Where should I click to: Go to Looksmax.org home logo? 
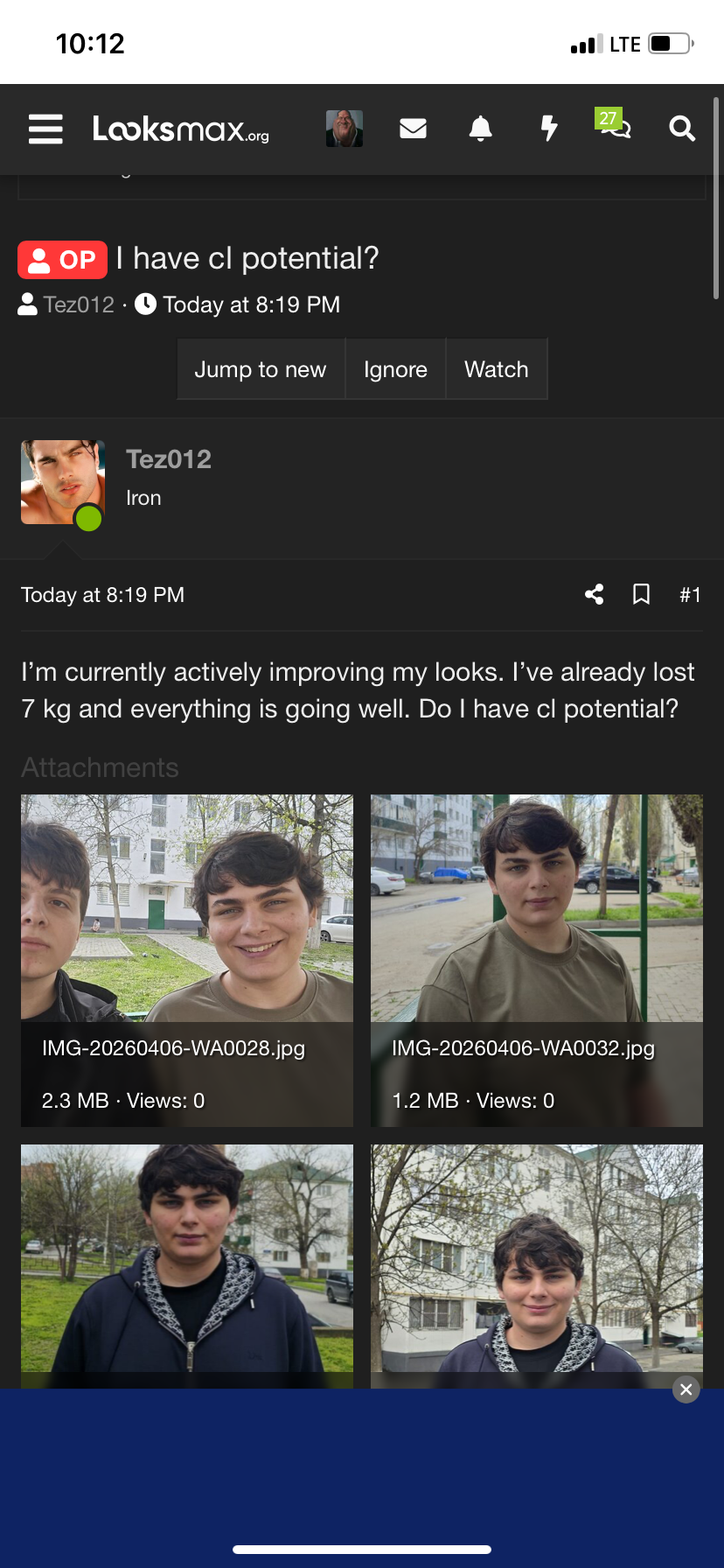coord(181,129)
